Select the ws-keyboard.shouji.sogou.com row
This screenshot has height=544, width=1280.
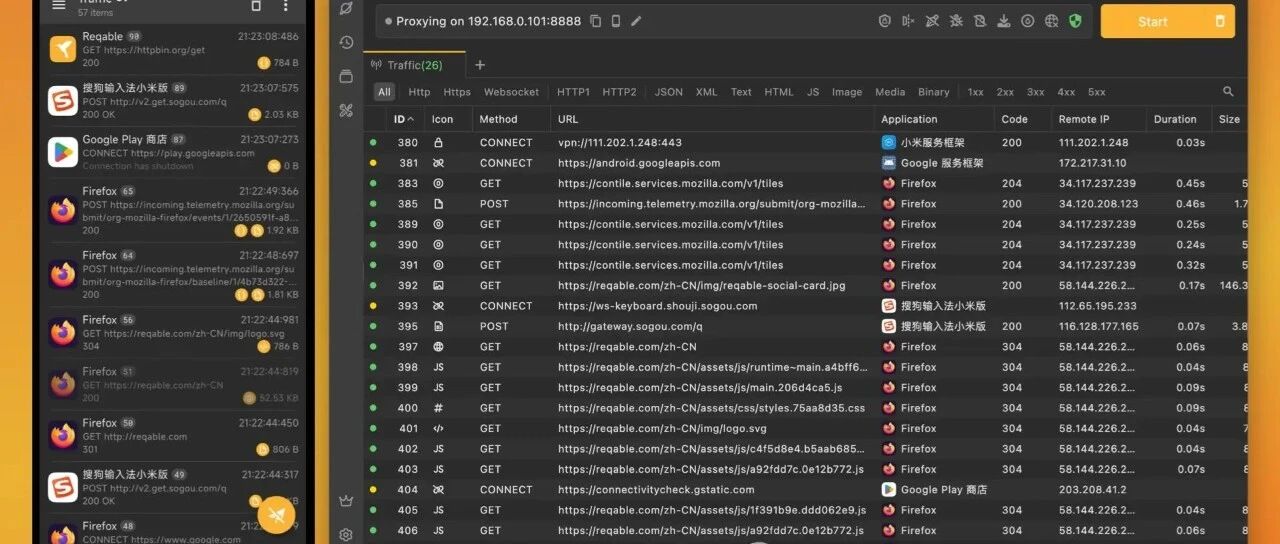pos(805,306)
